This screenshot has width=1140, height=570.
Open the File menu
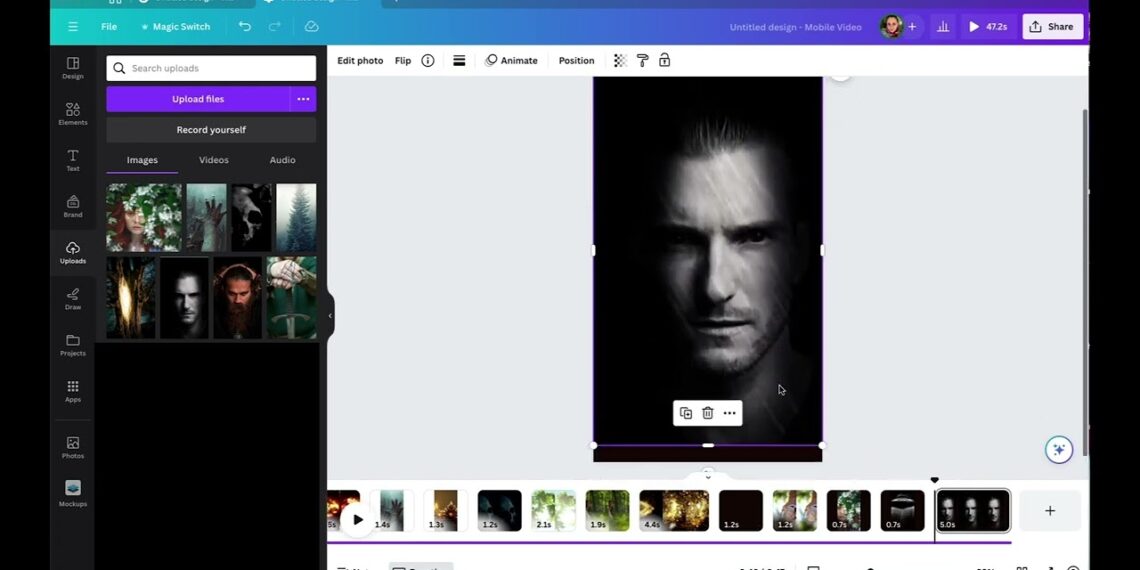point(109,27)
